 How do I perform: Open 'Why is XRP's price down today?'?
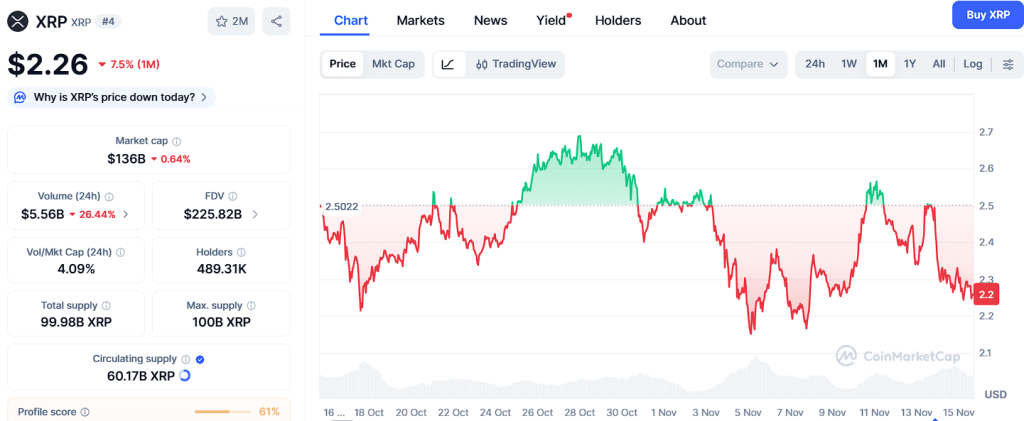(x=112, y=97)
